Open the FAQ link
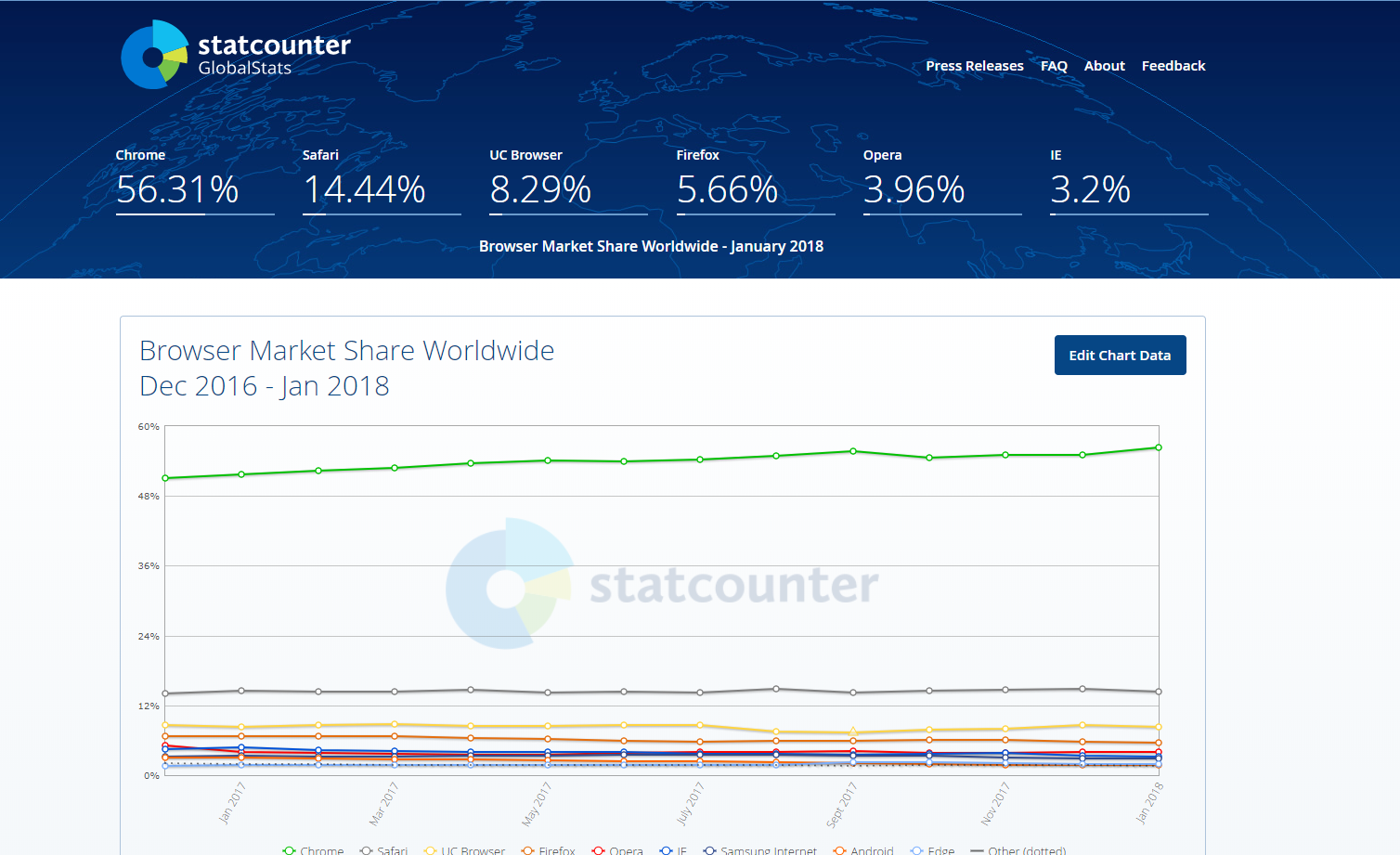This screenshot has height=855, width=1400. tap(1054, 66)
